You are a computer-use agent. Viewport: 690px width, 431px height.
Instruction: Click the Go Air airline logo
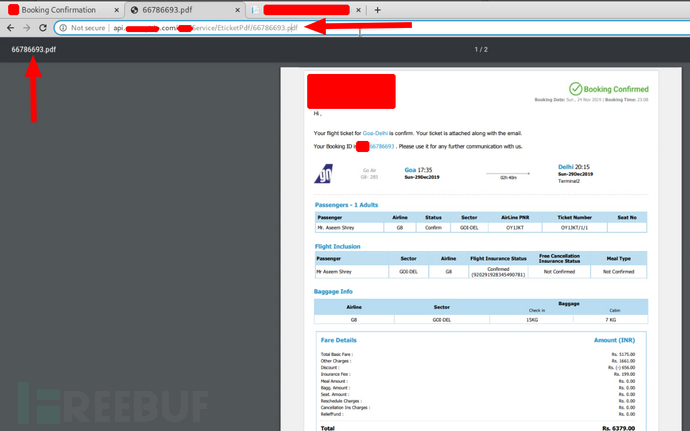pyautogui.click(x=323, y=173)
